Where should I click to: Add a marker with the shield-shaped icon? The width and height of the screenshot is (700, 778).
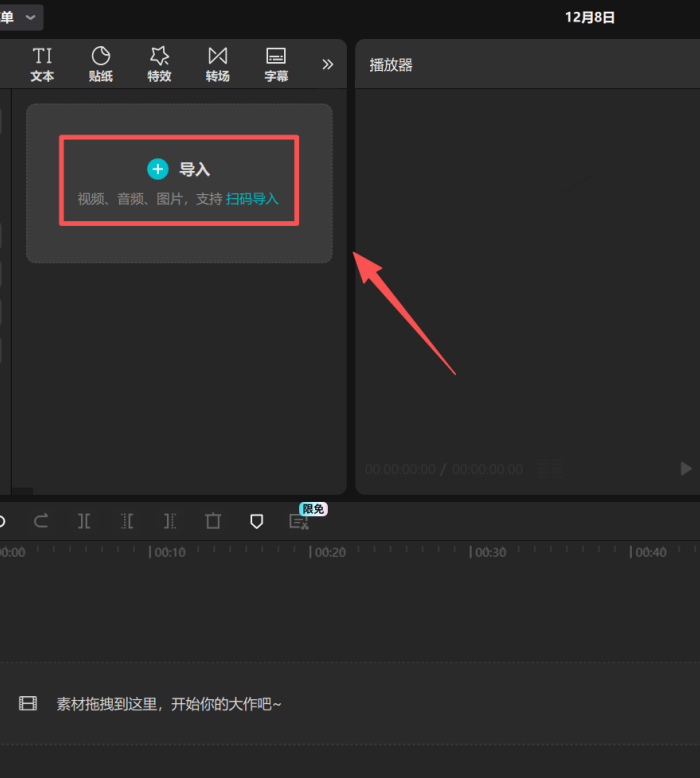[x=256, y=521]
